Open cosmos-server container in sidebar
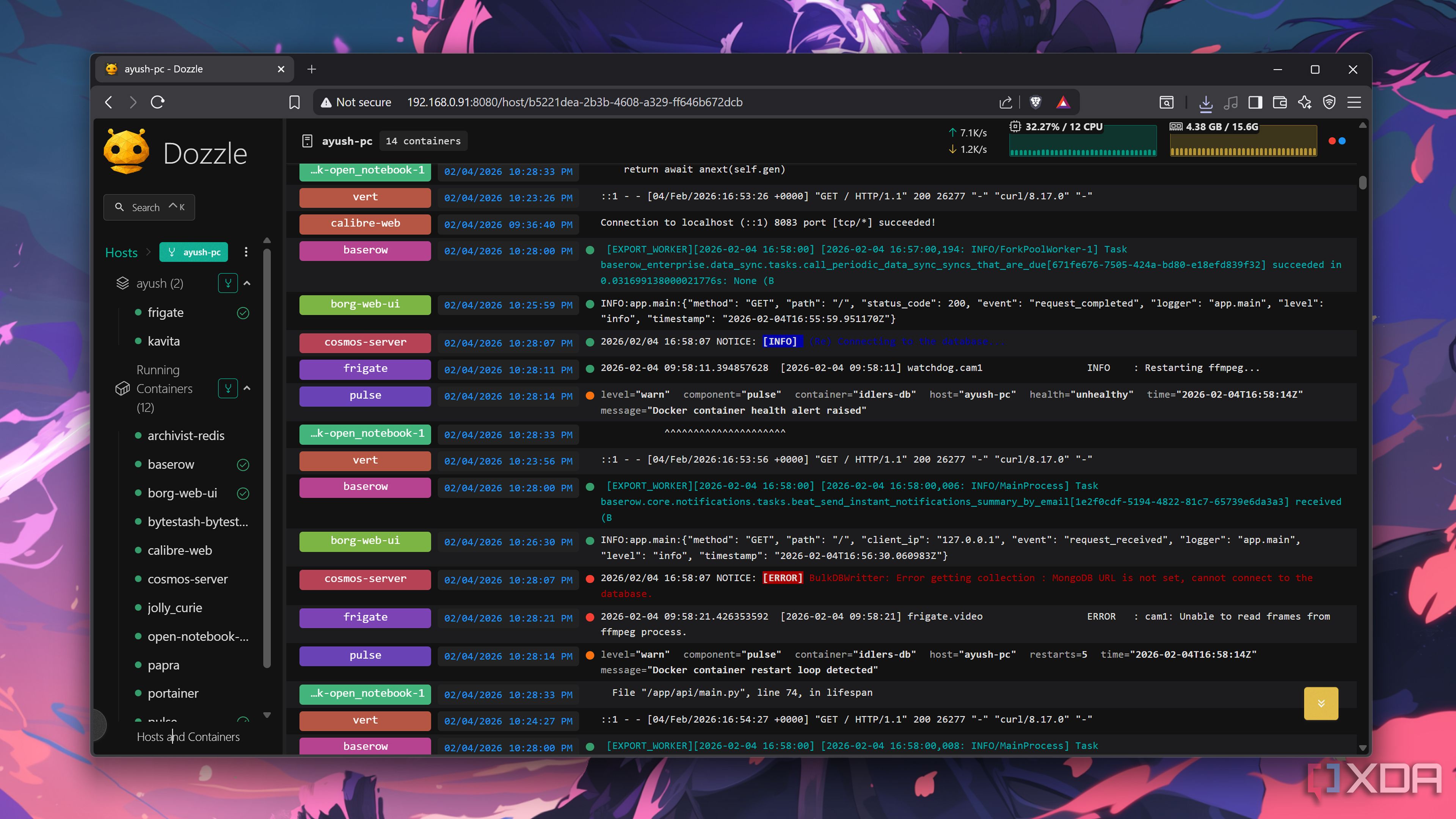1456x819 pixels. tap(188, 579)
